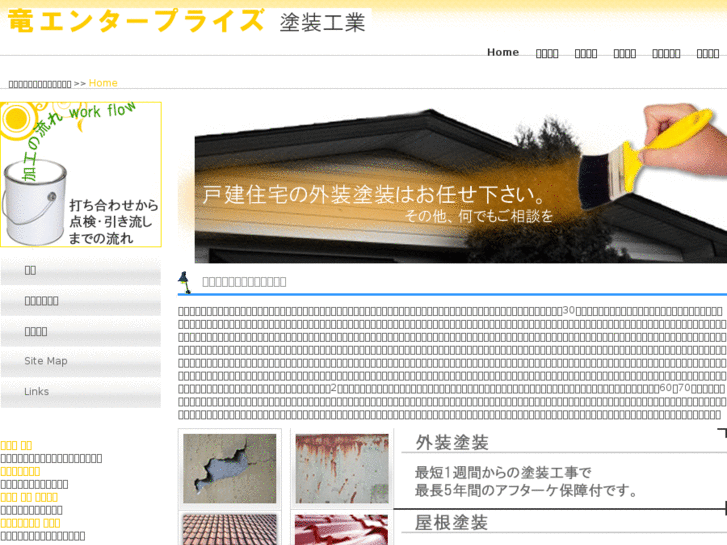View the brown roof tiles thumbnail
Image resolution: width=727 pixels, height=545 pixels.
pyautogui.click(x=230, y=529)
